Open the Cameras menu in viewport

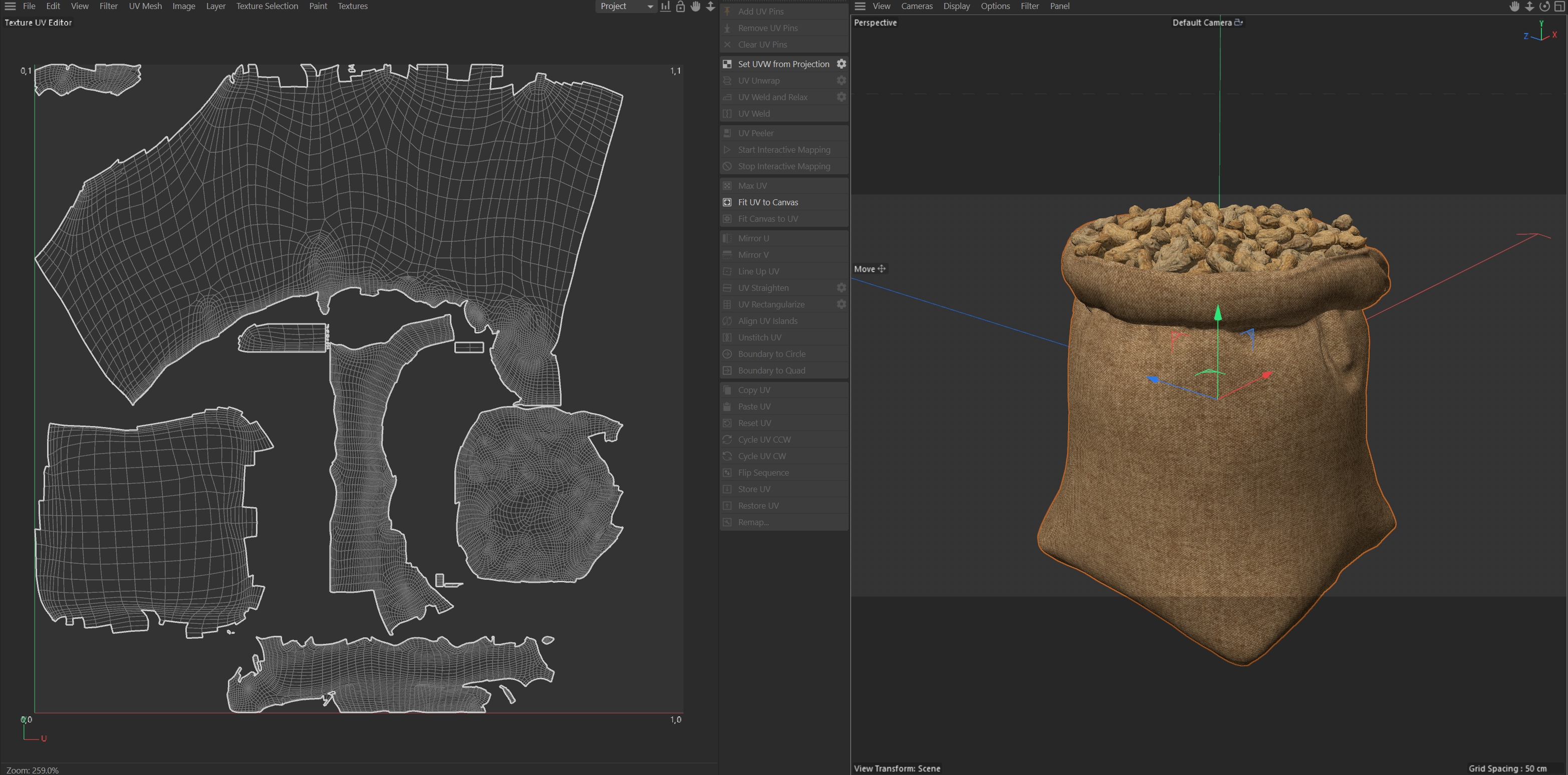pos(916,6)
